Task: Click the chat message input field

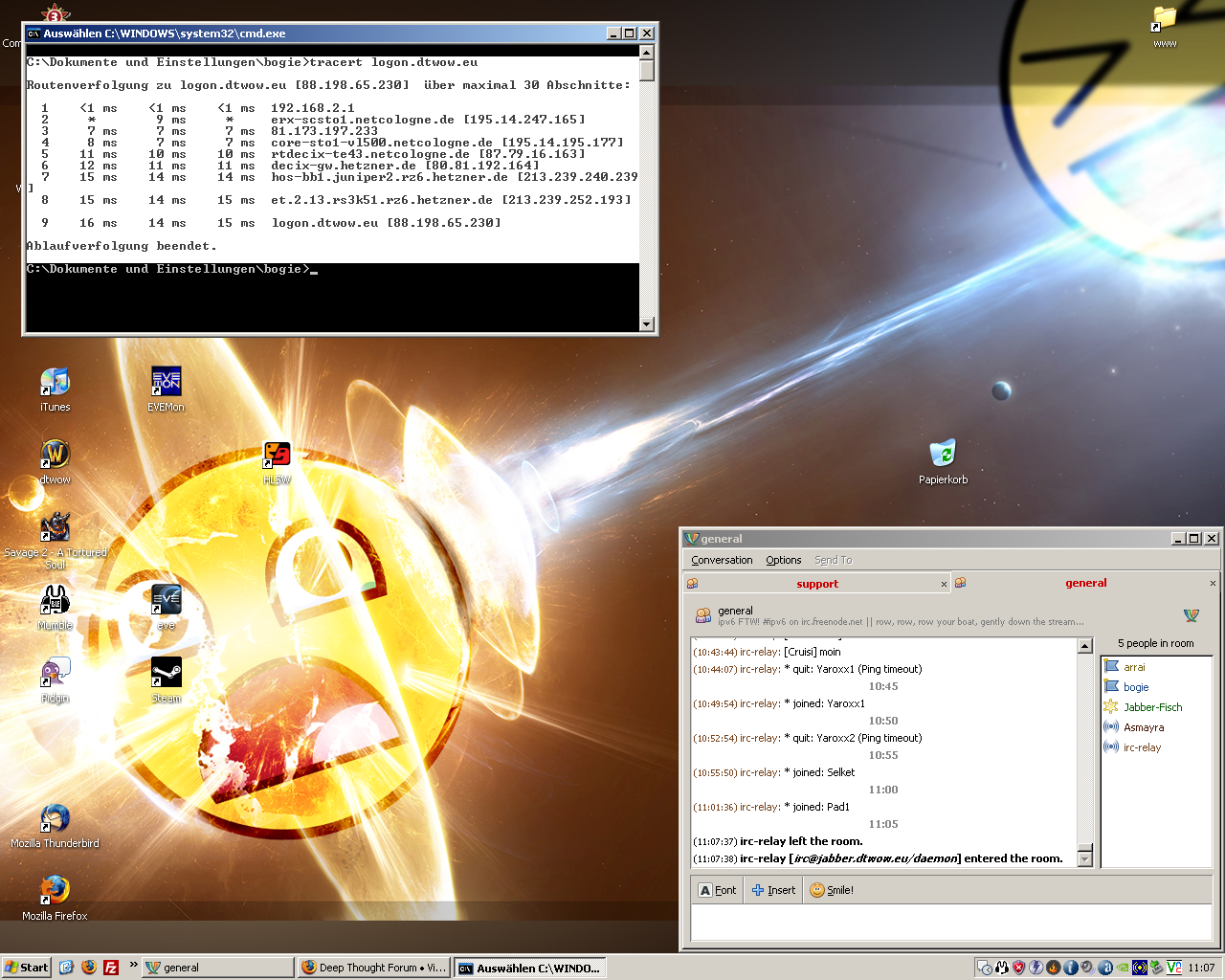Action: pyautogui.click(x=950, y=922)
